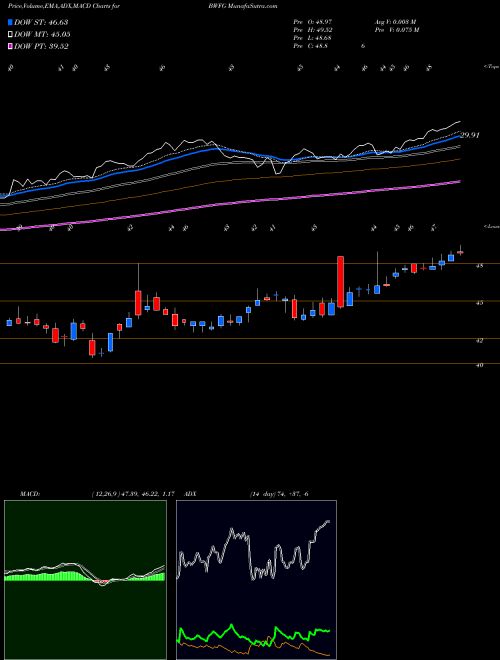Click the white DOW MT legend swatch
500x660 pixels.
point(11,35)
